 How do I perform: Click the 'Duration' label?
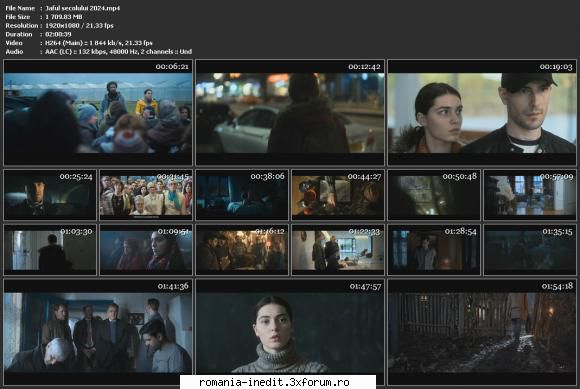pos(19,34)
